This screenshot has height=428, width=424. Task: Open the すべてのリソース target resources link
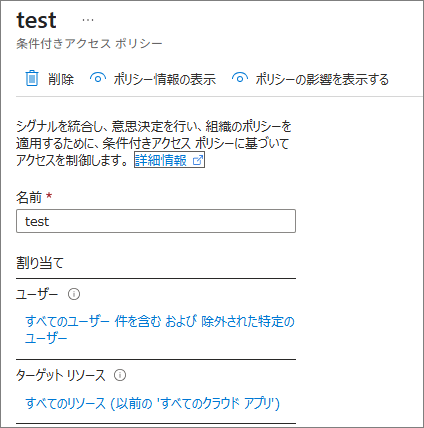click(153, 403)
